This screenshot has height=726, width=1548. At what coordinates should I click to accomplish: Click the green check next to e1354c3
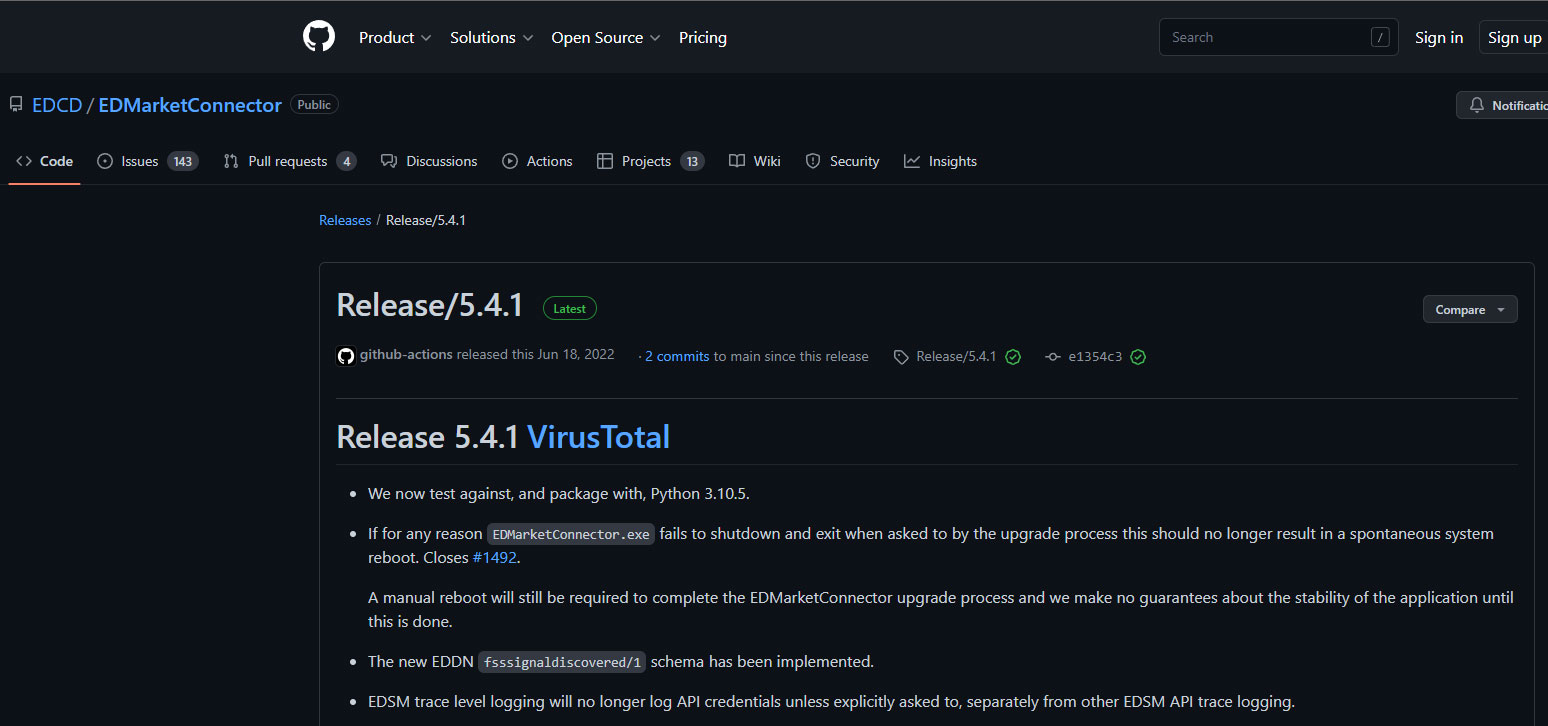pos(1138,357)
